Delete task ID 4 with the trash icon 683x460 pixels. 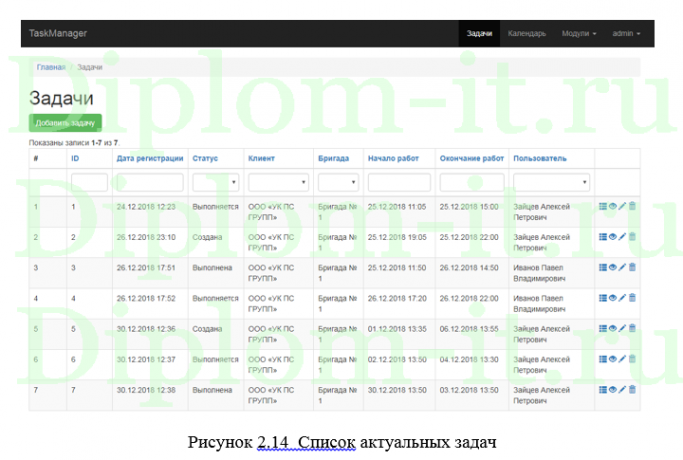click(x=632, y=298)
